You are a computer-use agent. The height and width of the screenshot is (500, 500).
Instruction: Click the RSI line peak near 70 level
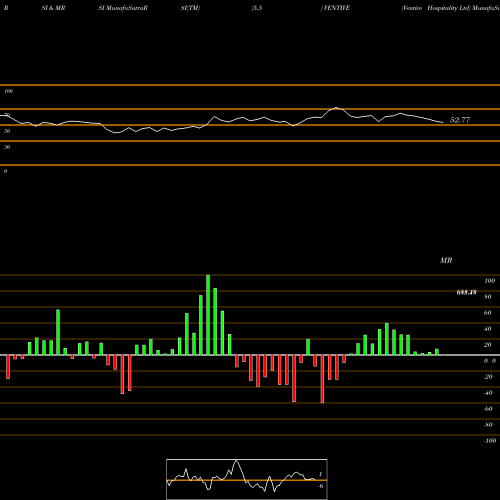[336, 108]
